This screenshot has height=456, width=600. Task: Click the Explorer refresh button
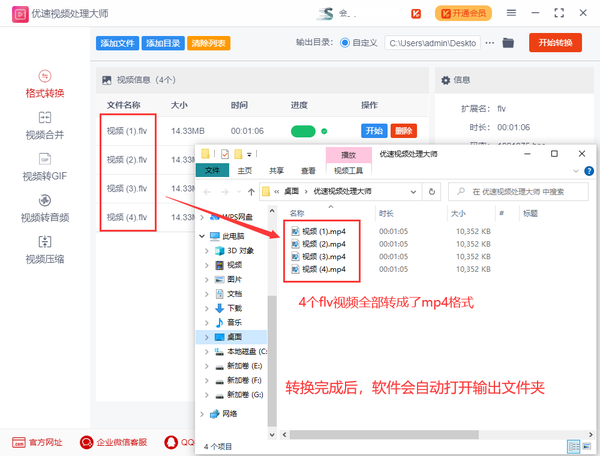click(432, 192)
